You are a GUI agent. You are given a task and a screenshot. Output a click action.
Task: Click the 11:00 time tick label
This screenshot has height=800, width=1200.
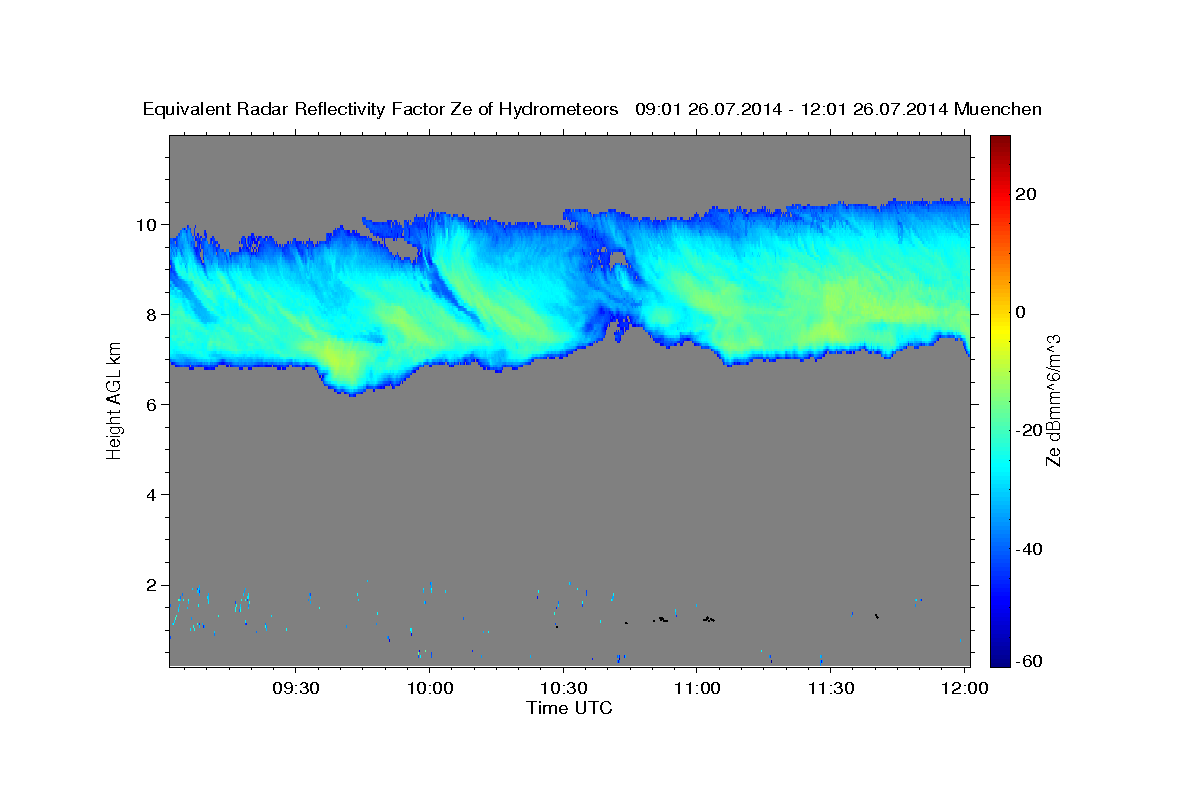pyautogui.click(x=697, y=689)
